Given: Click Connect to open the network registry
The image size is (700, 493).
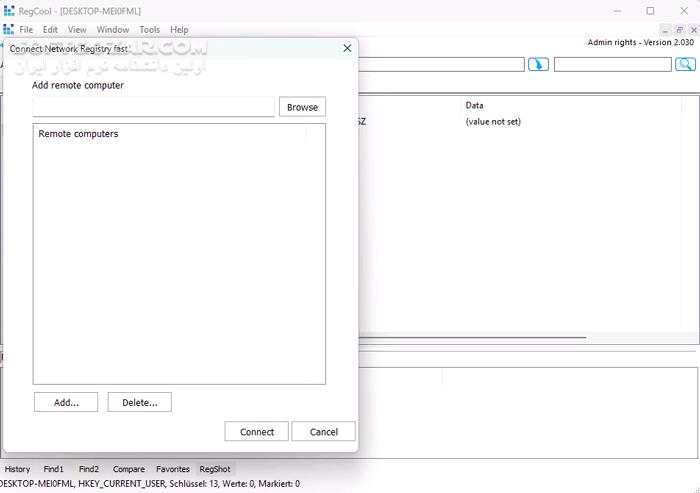Looking at the screenshot, I should (x=257, y=432).
